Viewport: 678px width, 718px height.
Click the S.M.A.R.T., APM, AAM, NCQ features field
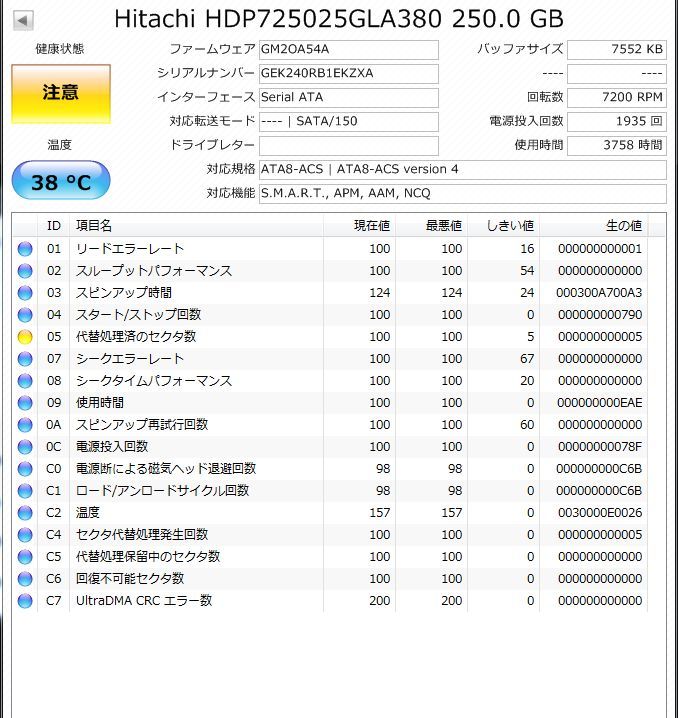[462, 193]
